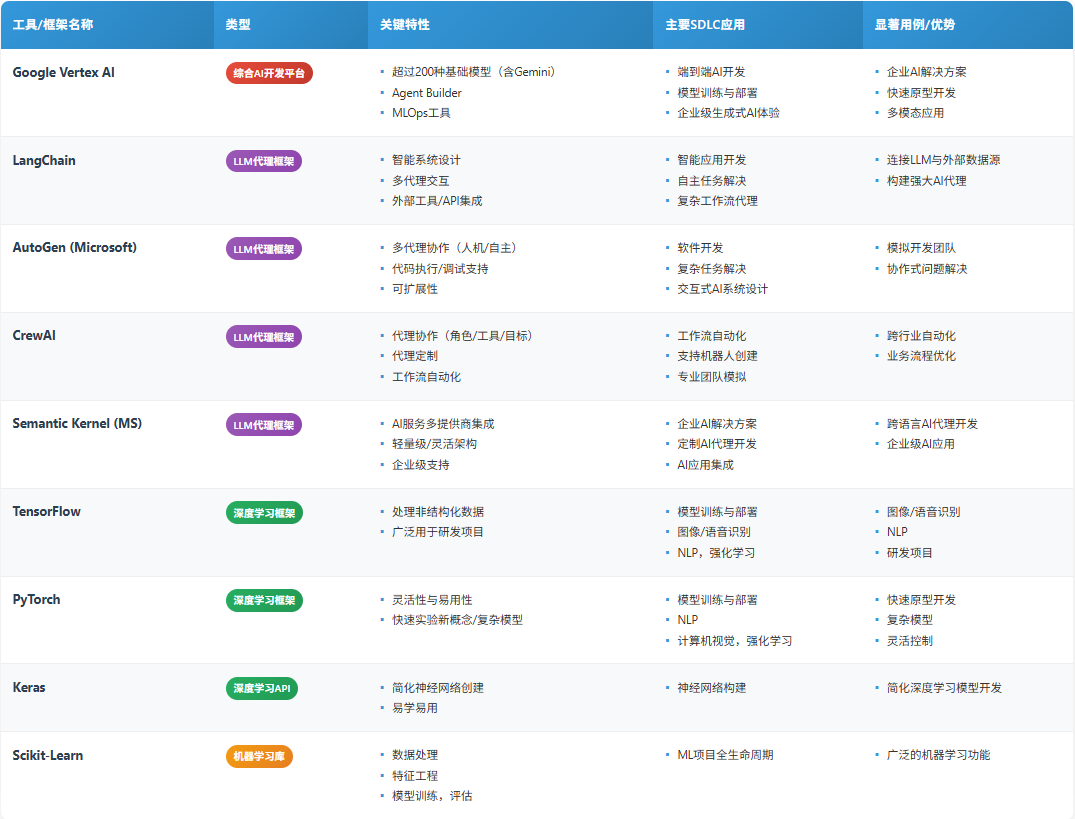This screenshot has width=1075, height=819.
Task: Click the 跨语言AI代理开发 text
Action: 932,424
